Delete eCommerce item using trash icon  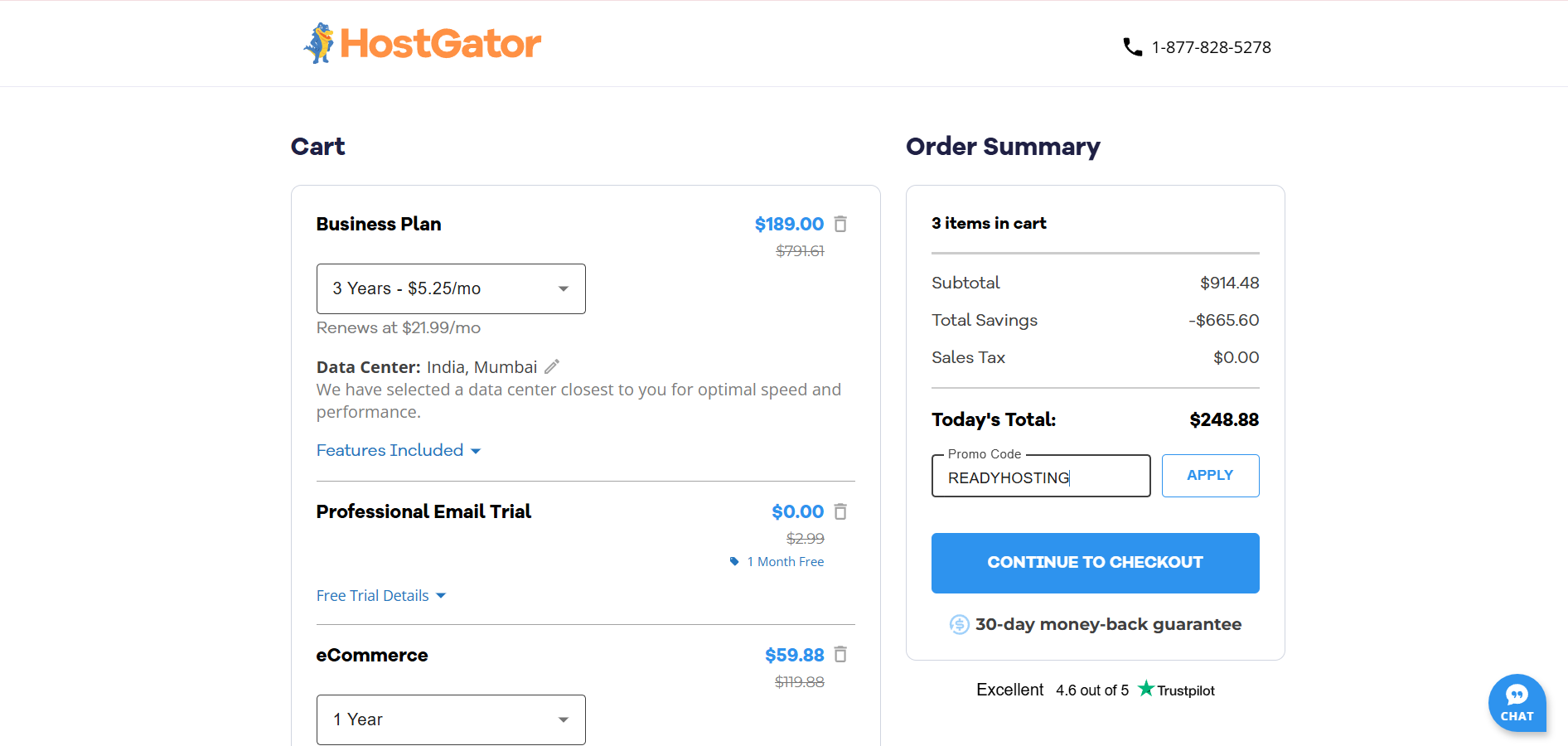(840, 655)
